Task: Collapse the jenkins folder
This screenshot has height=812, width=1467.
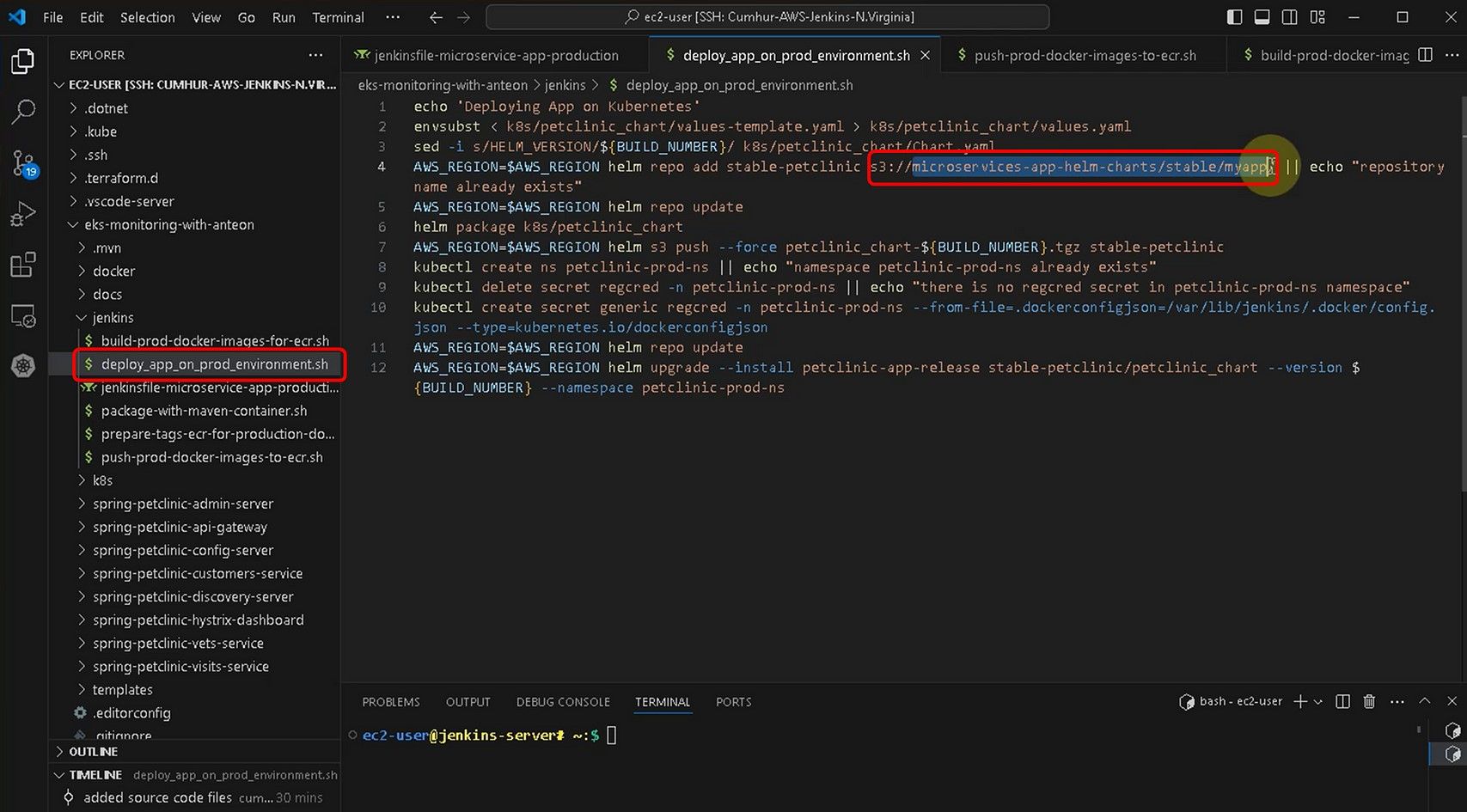Action: [113, 318]
